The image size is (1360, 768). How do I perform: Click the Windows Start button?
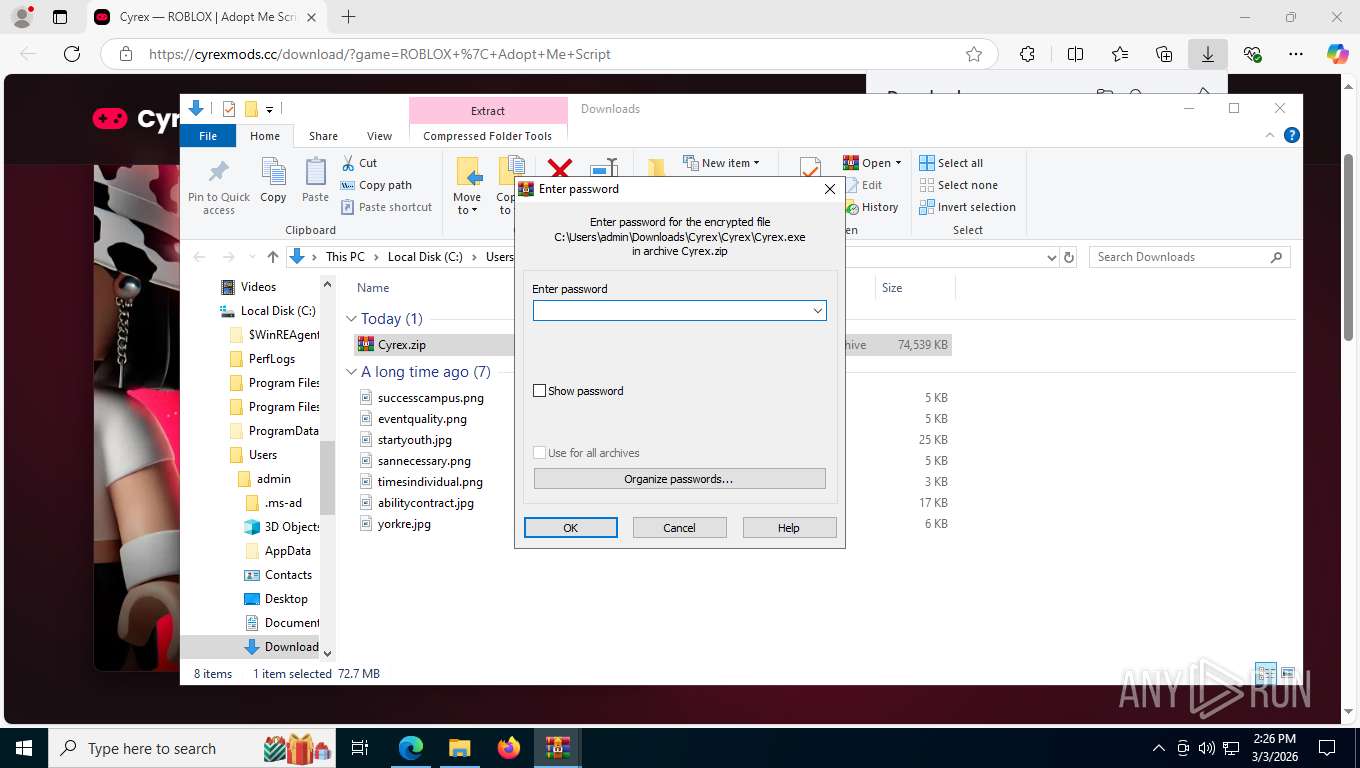tap(23, 748)
